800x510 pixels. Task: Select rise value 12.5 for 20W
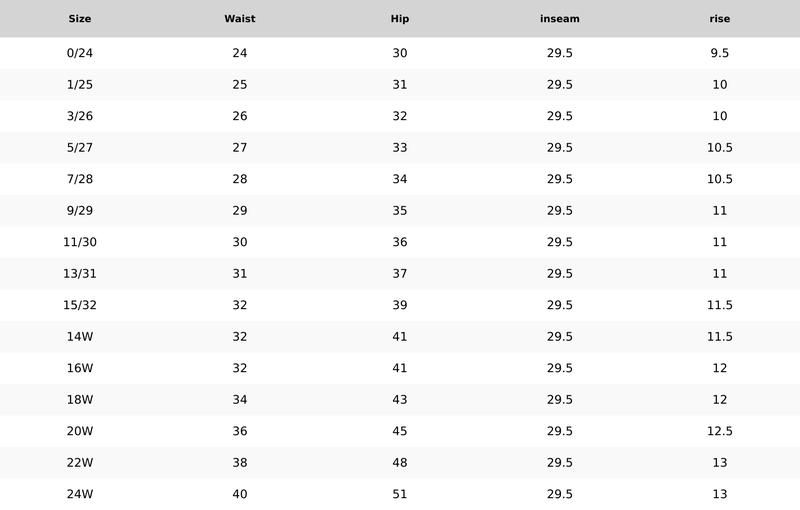click(719, 431)
